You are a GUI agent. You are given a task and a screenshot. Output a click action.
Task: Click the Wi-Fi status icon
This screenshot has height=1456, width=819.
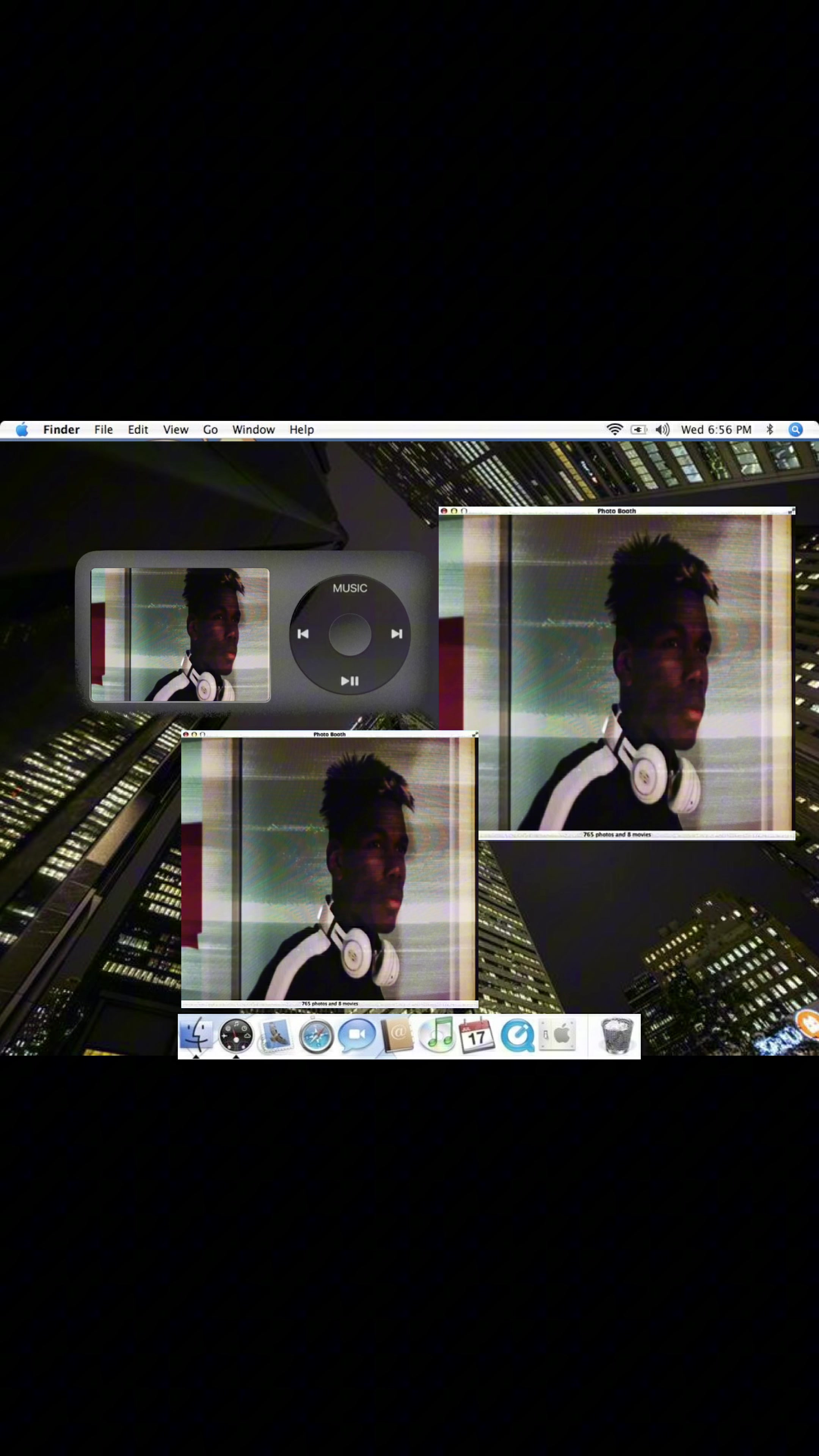point(614,430)
